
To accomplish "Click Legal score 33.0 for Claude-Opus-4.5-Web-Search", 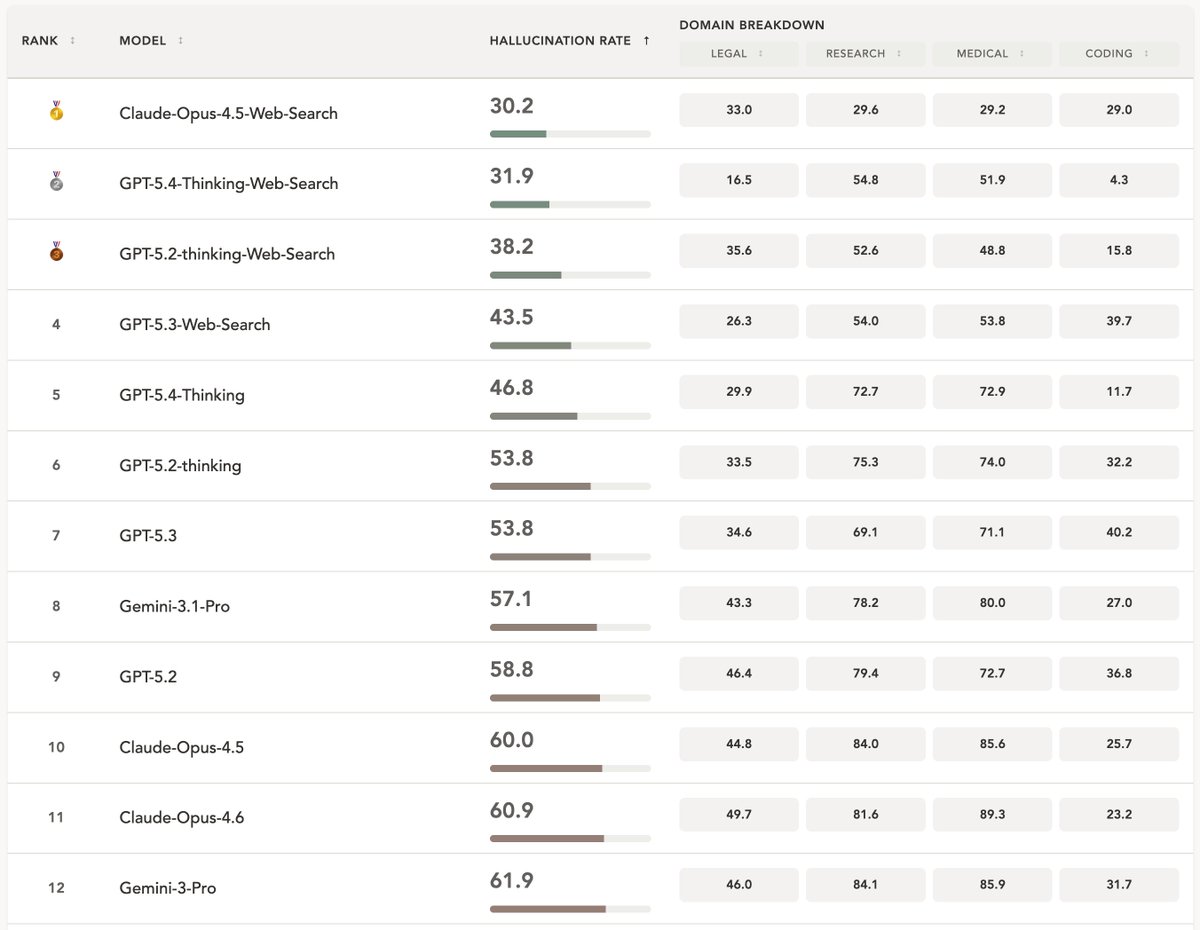I will click(x=739, y=110).
